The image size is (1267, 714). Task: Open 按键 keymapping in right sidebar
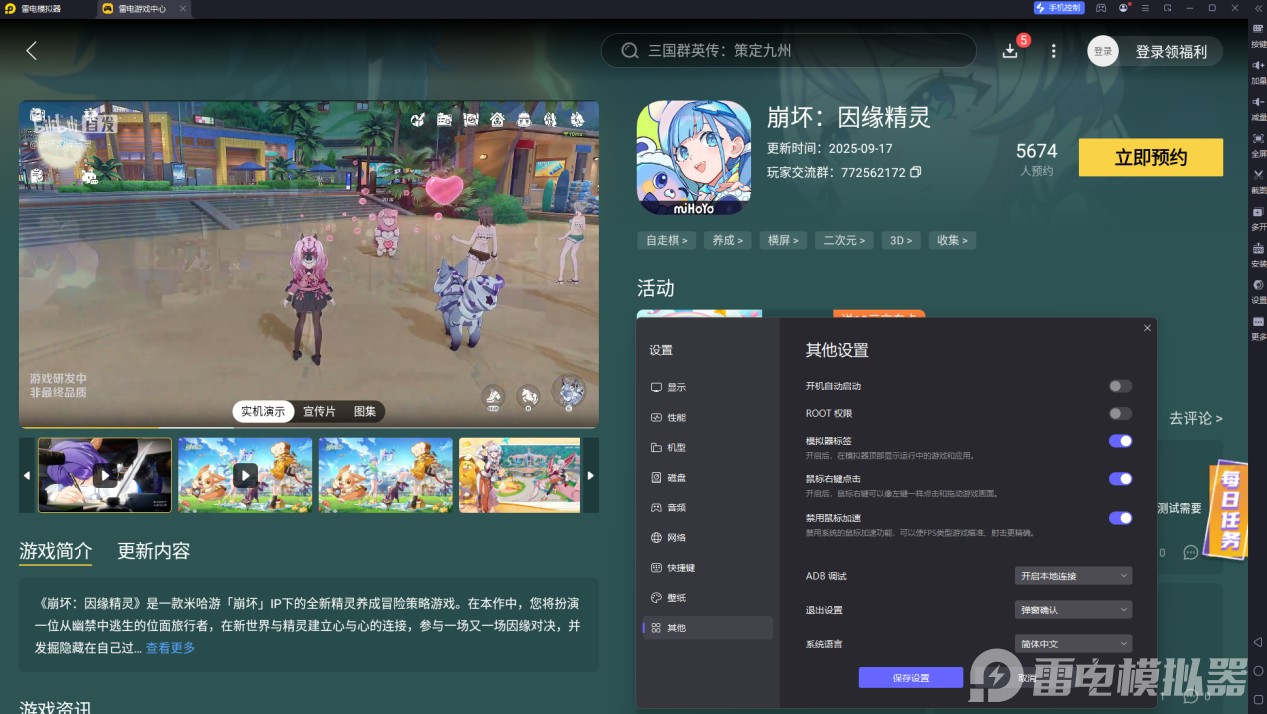pyautogui.click(x=1258, y=35)
